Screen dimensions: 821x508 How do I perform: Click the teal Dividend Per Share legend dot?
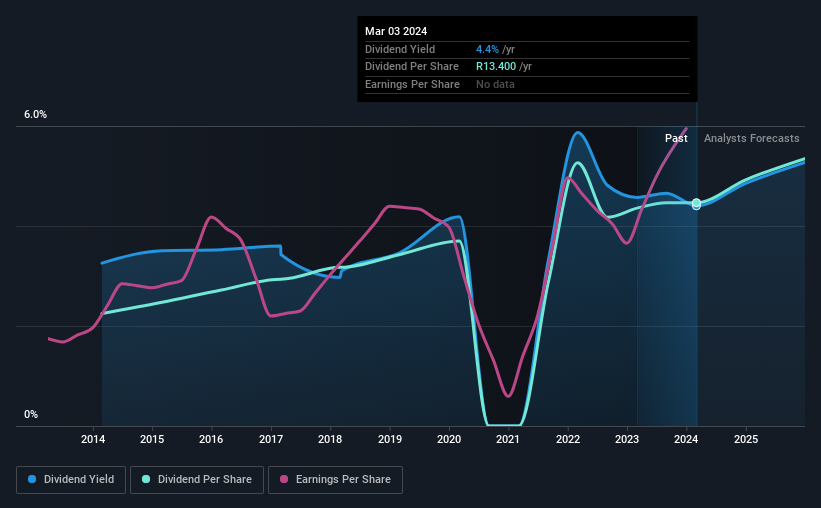point(146,479)
